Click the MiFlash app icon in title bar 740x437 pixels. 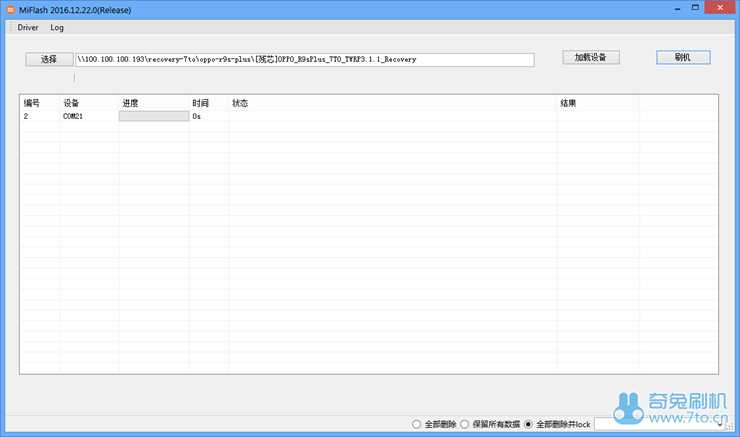[x=11, y=9]
